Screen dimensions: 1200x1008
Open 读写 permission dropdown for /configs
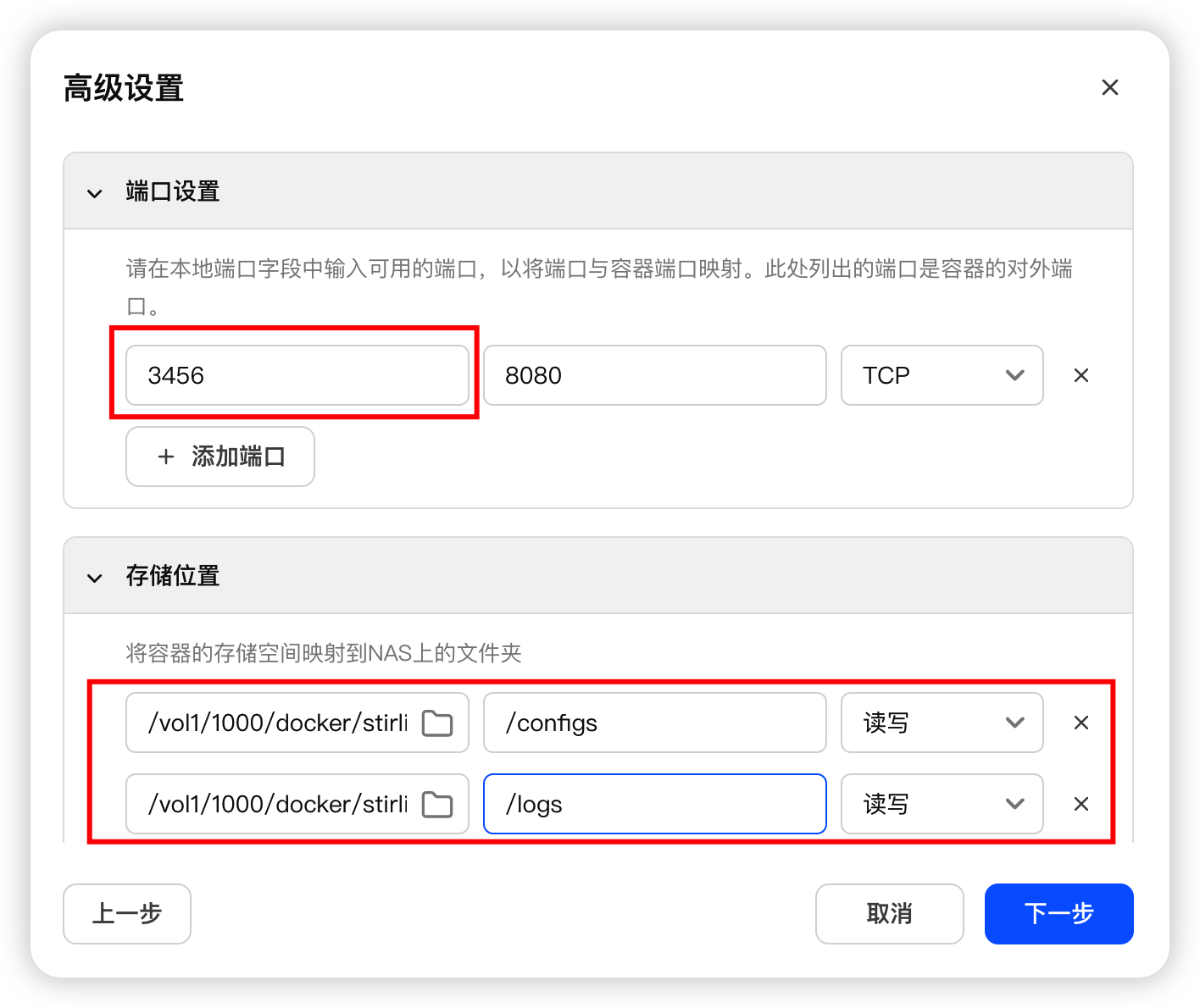click(942, 723)
